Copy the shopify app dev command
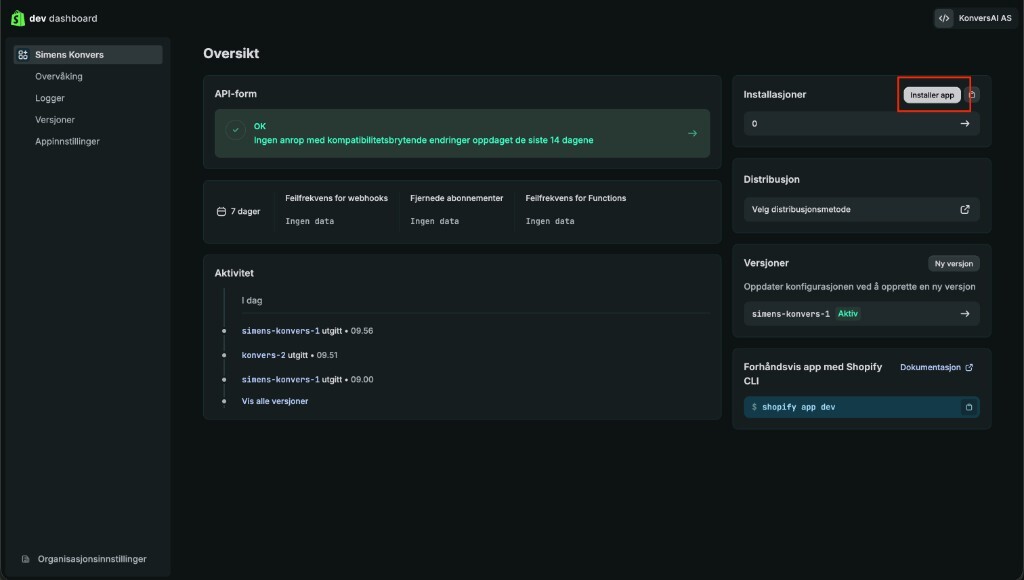The width and height of the screenshot is (1024, 580). point(968,407)
